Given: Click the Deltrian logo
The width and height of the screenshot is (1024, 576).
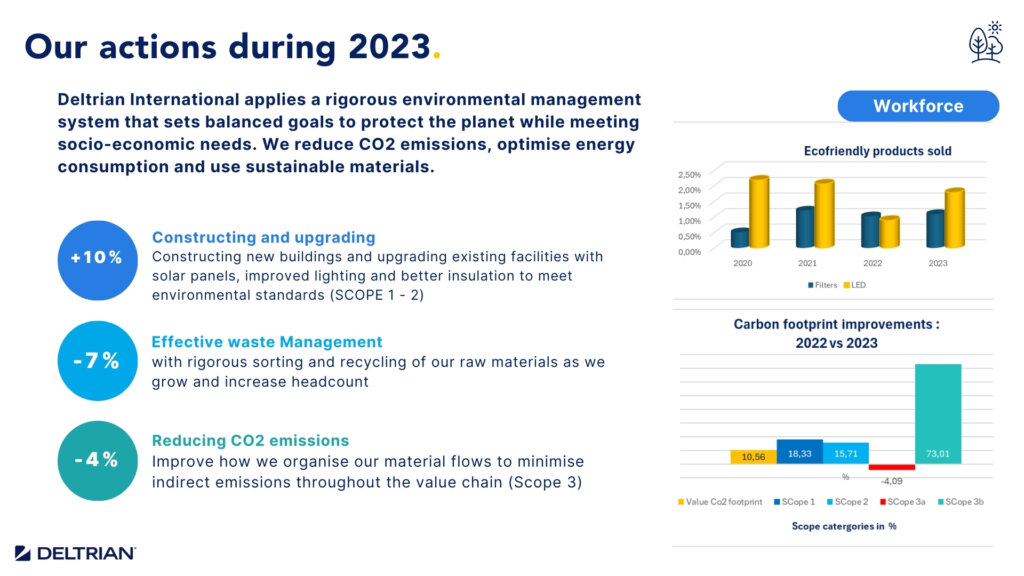Looking at the screenshot, I should [x=75, y=553].
